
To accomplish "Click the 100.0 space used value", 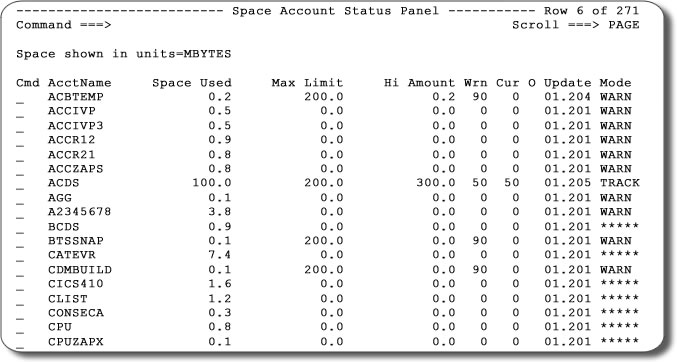I will coord(212,183).
